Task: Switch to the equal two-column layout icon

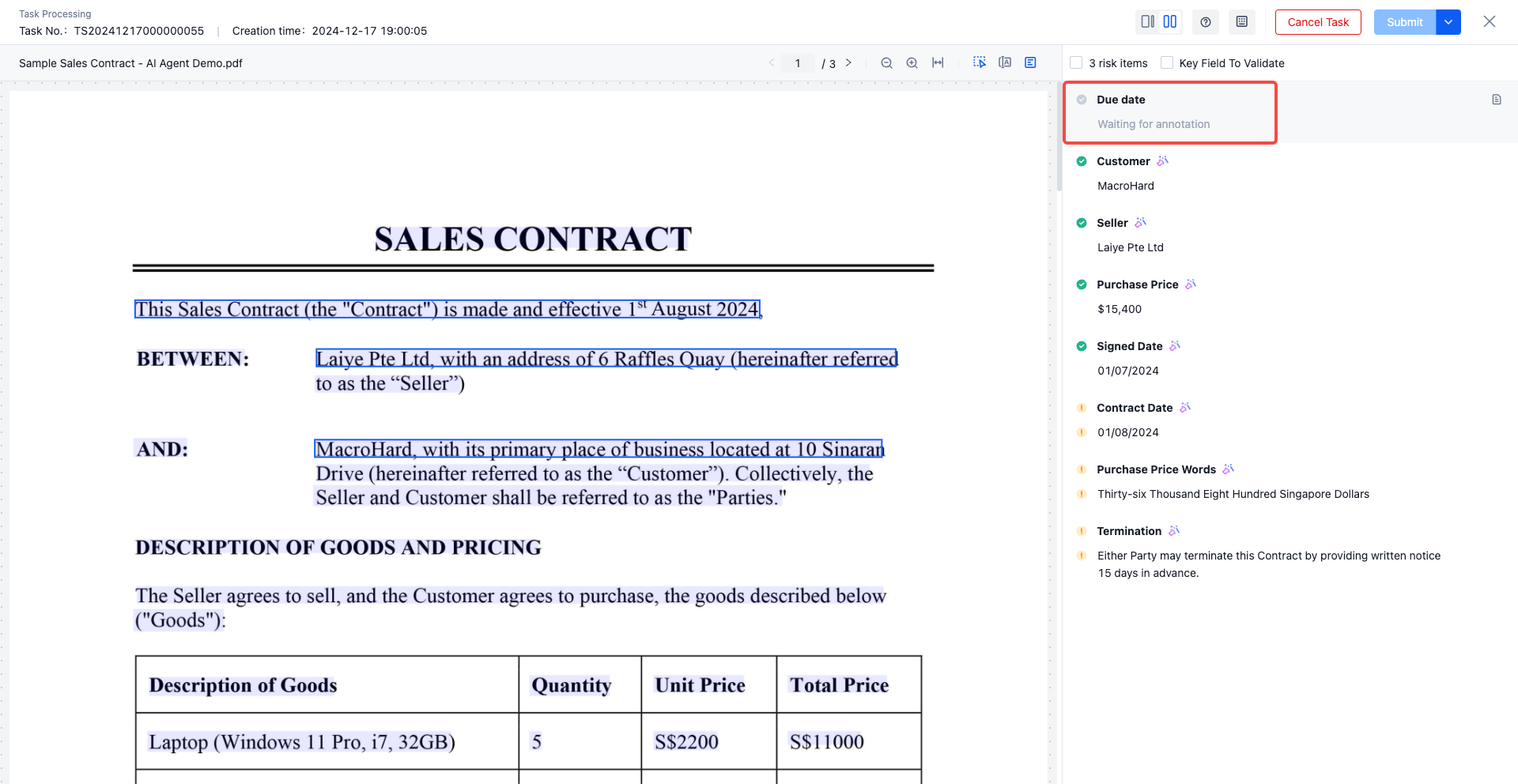Action: [1170, 22]
